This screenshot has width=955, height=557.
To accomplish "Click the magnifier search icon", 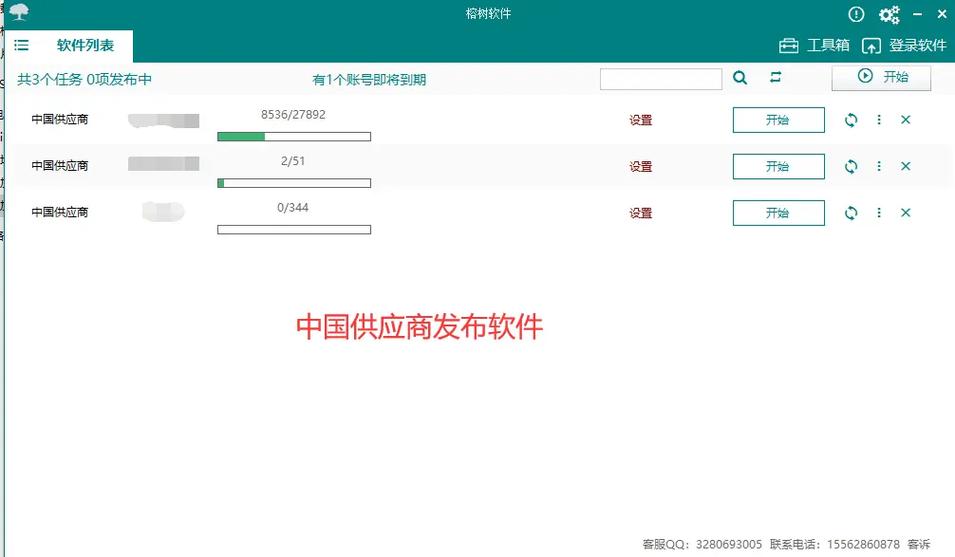I will tap(740, 77).
